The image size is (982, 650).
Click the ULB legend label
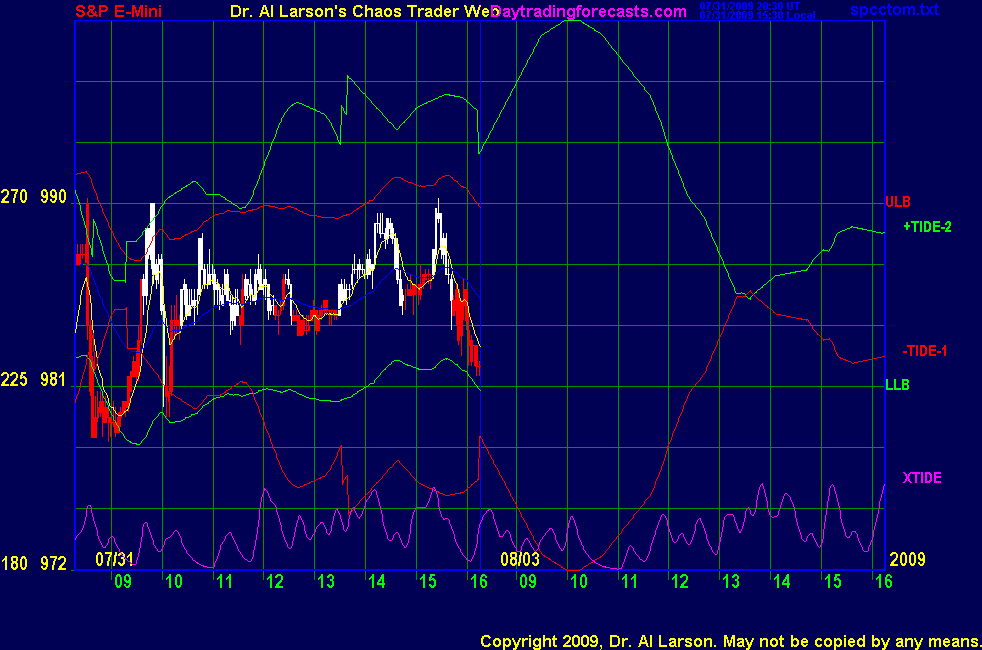pos(898,202)
